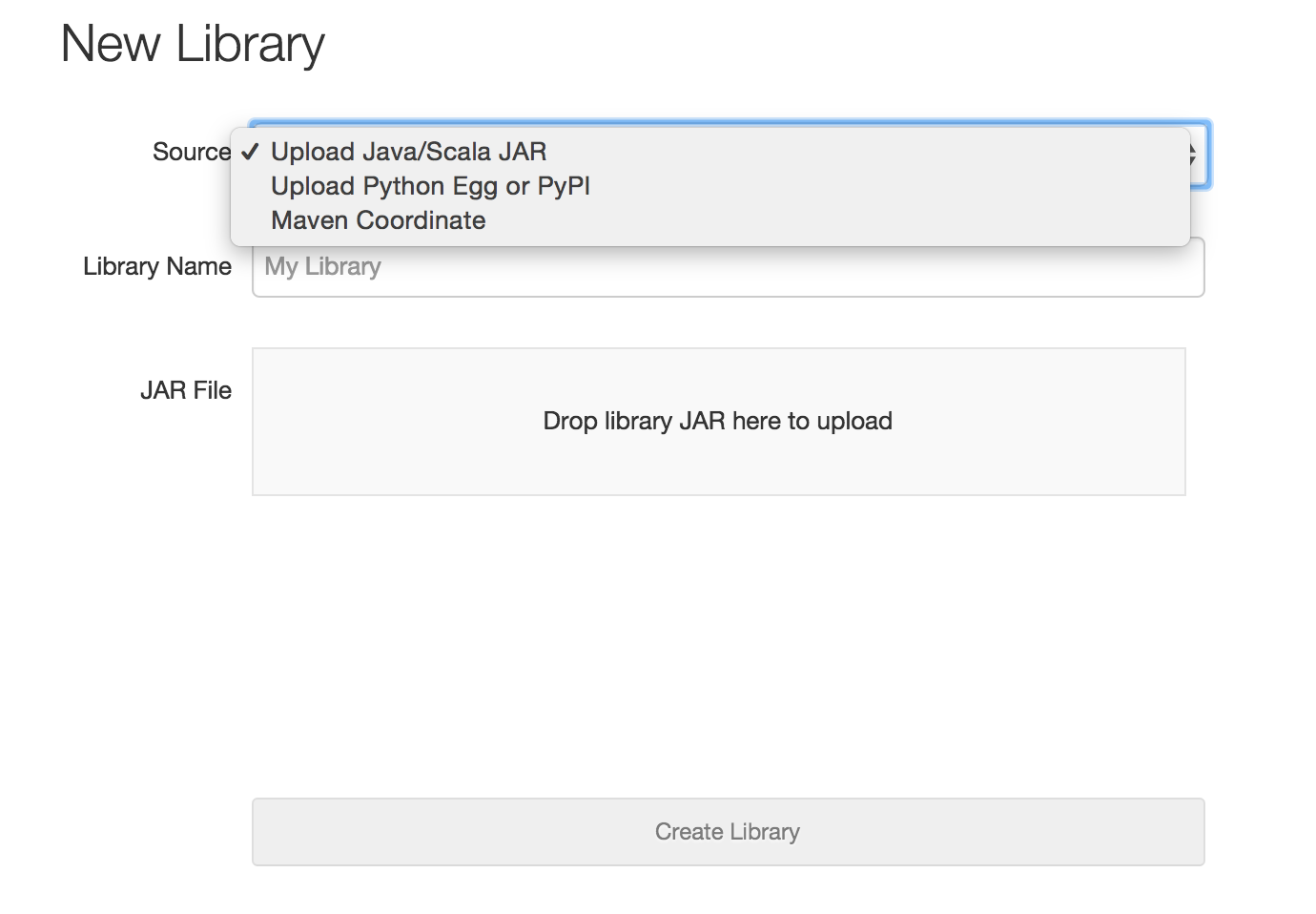The width and height of the screenshot is (1316, 914).
Task: Click the checkmark beside Upload Java/Scala JAR
Action: click(250, 152)
